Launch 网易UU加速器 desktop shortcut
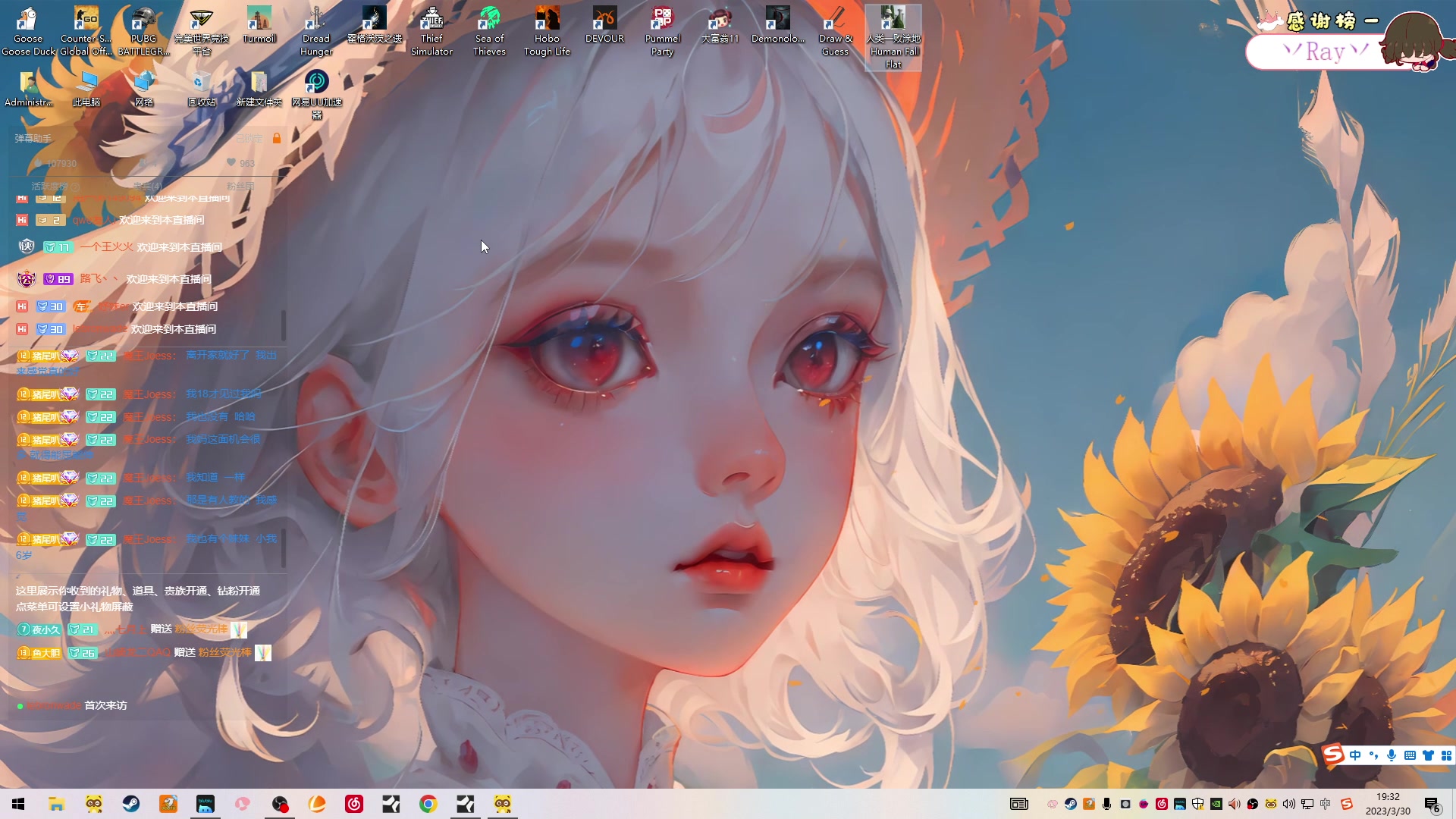This screenshot has height=819, width=1456. click(x=316, y=95)
